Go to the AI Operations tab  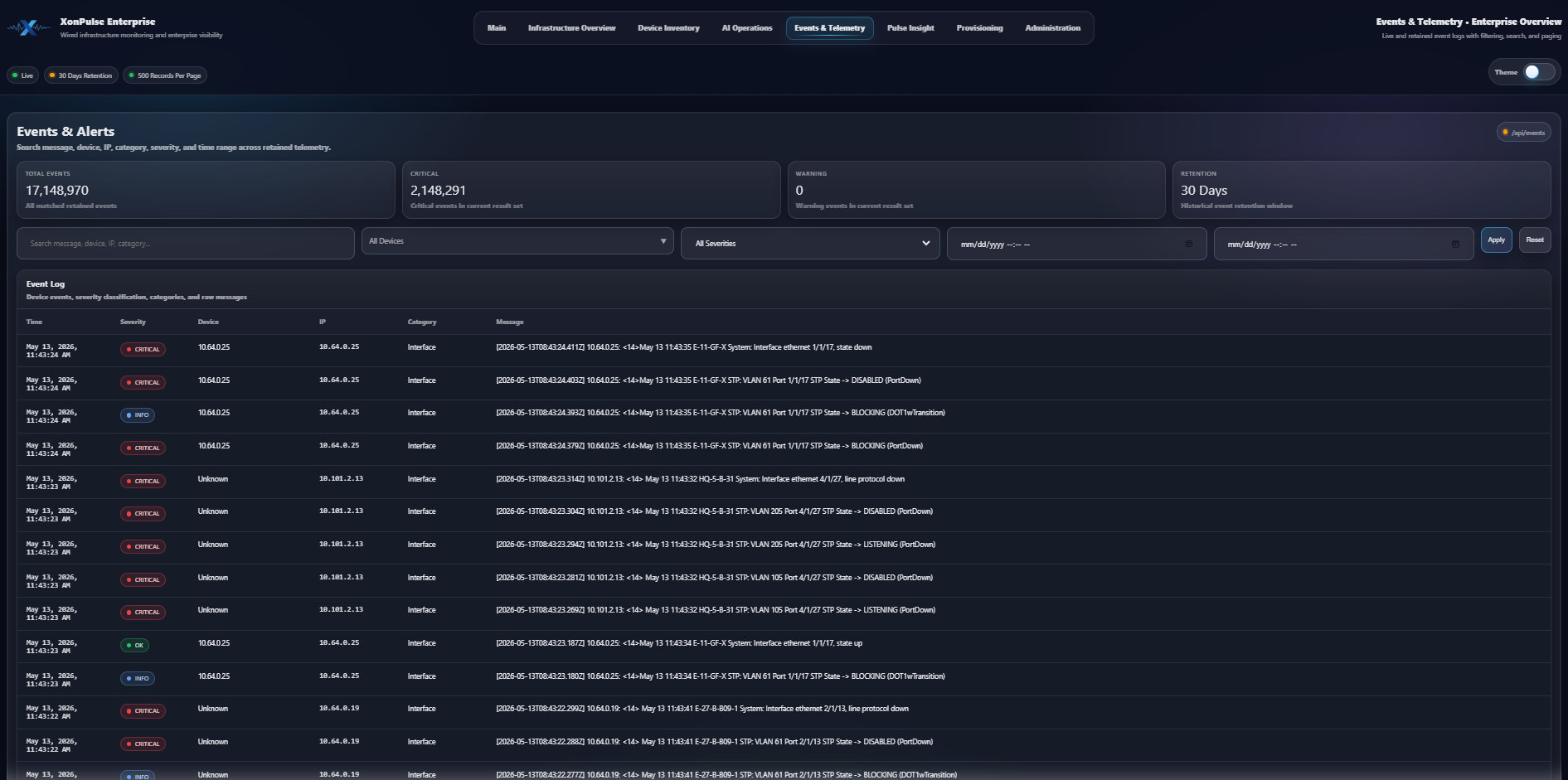pyautogui.click(x=747, y=28)
